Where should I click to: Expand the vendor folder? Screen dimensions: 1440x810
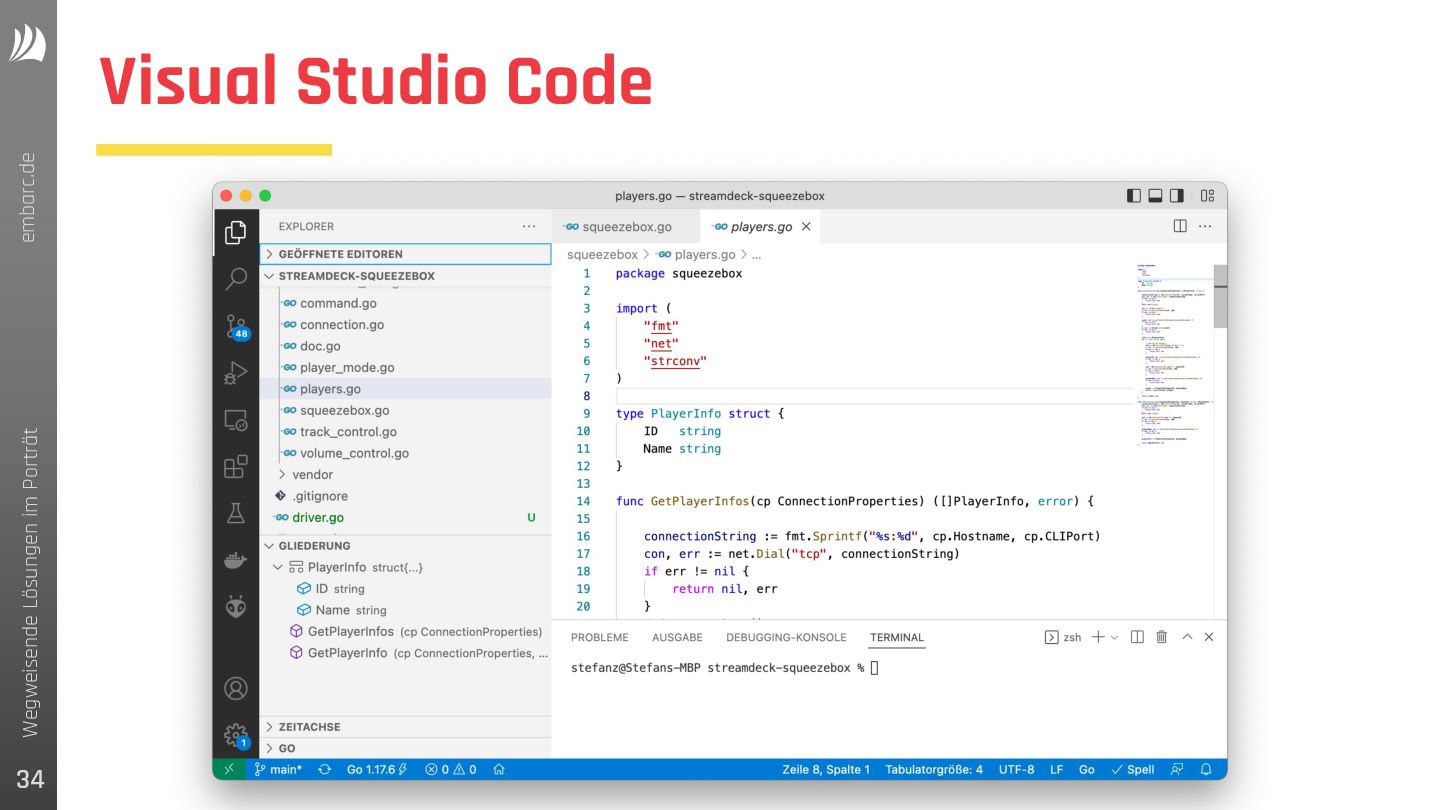(x=405, y=475)
